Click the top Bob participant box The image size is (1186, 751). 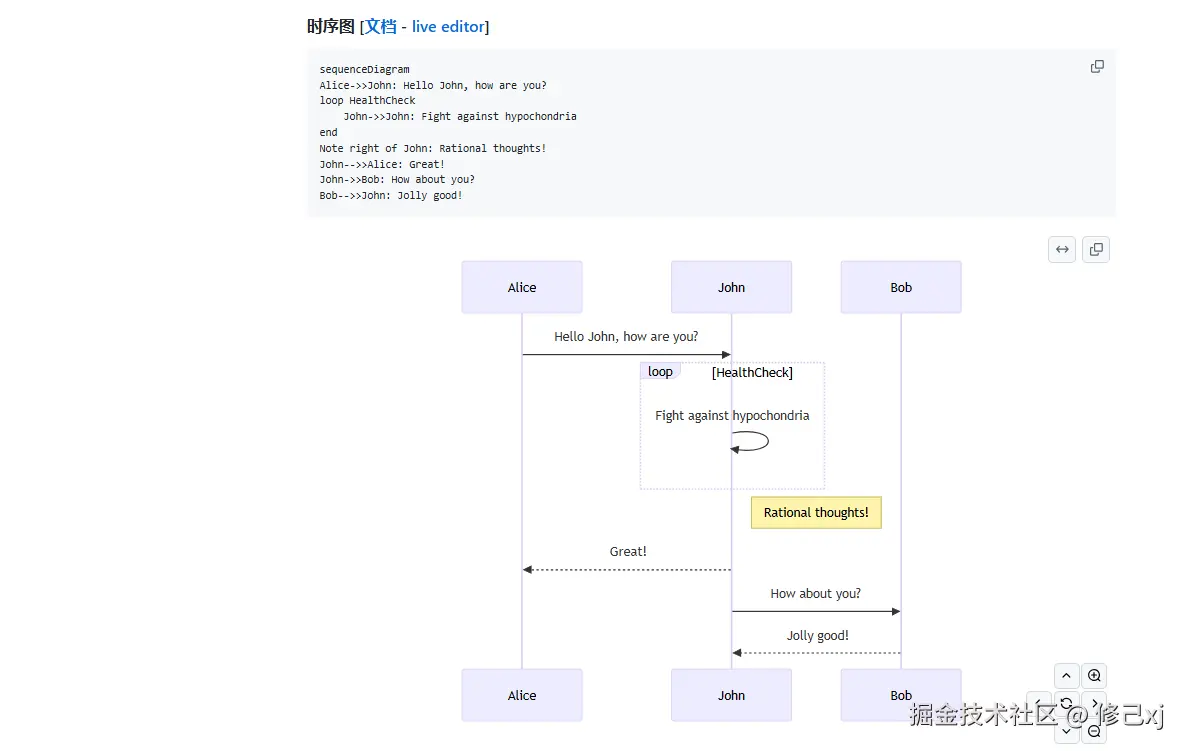901,287
